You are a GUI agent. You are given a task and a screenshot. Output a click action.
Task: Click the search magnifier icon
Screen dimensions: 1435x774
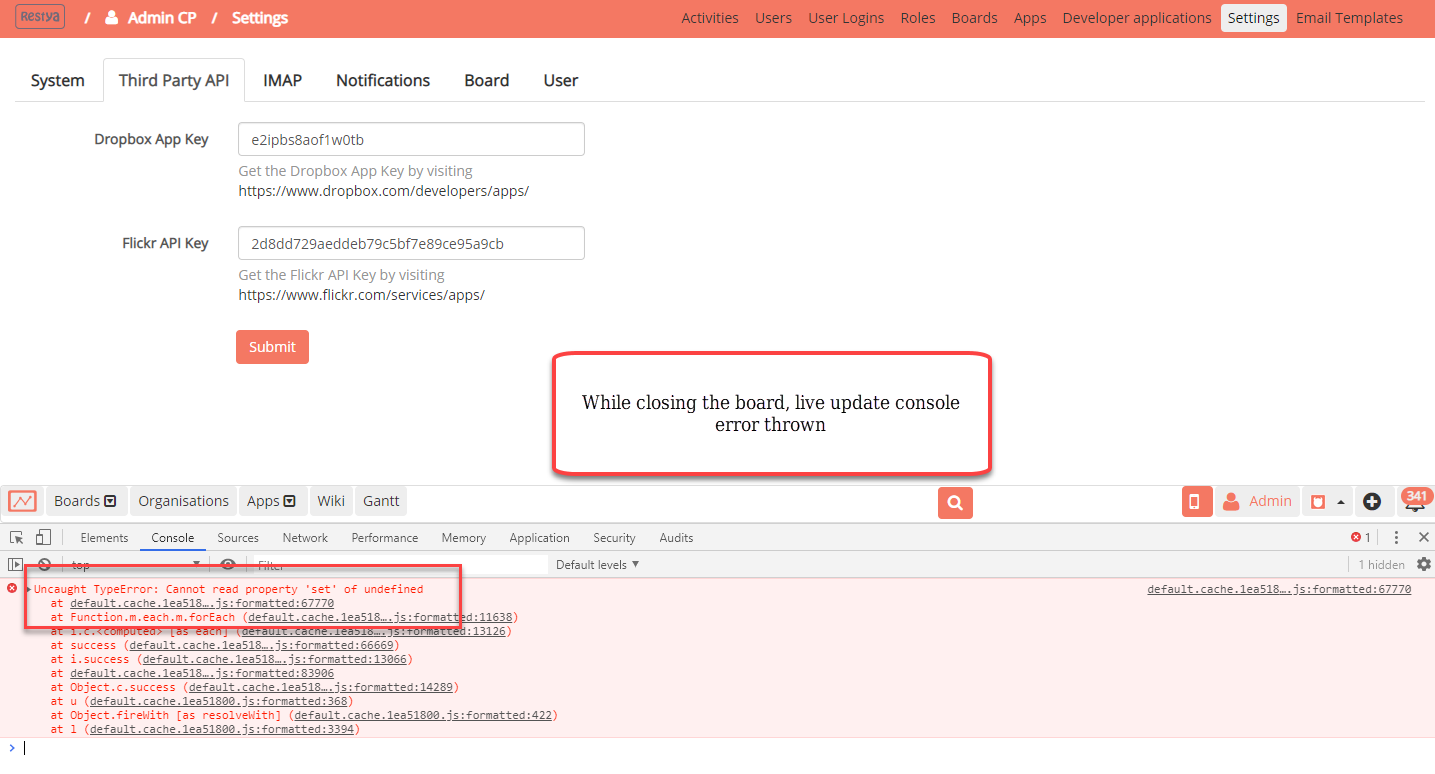(x=954, y=503)
